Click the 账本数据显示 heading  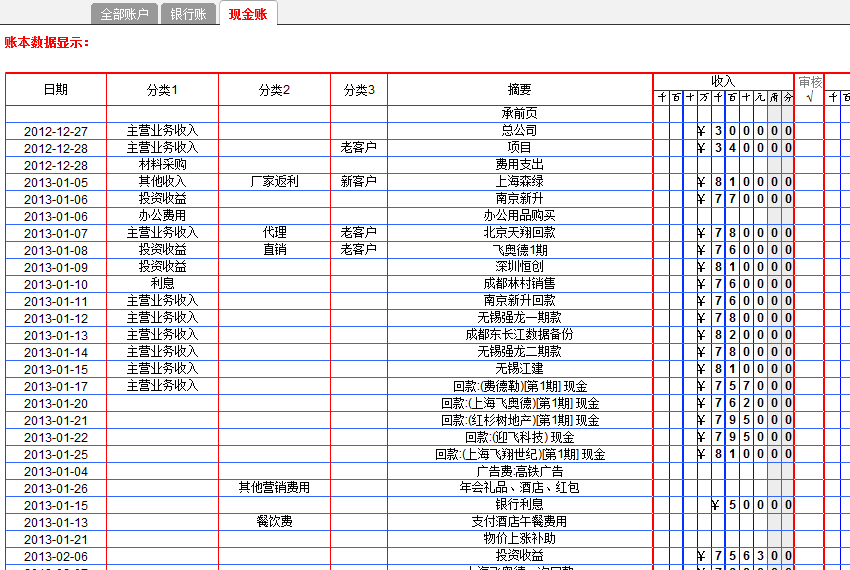tap(47, 43)
